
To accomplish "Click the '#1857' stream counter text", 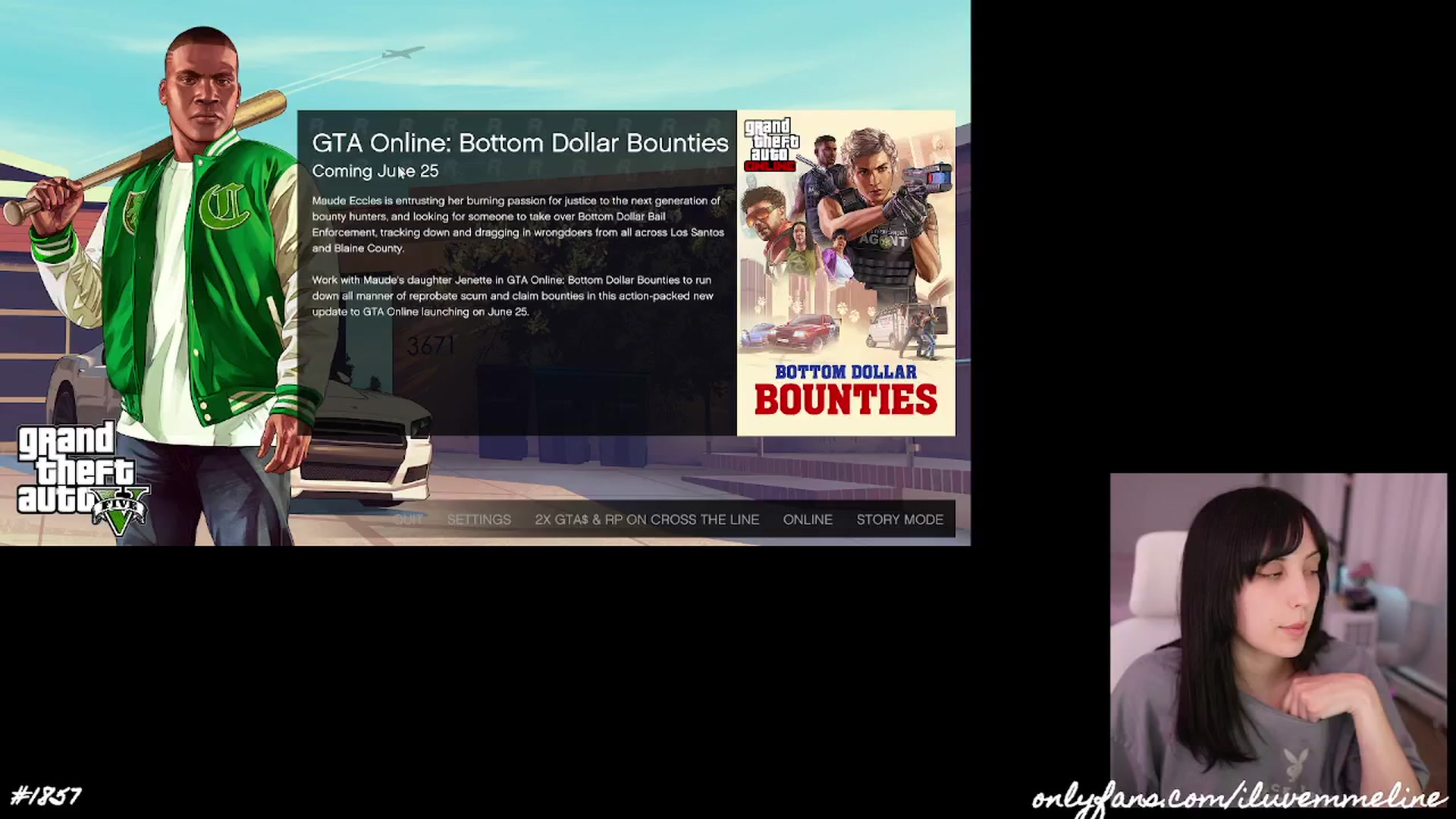I will [45, 796].
